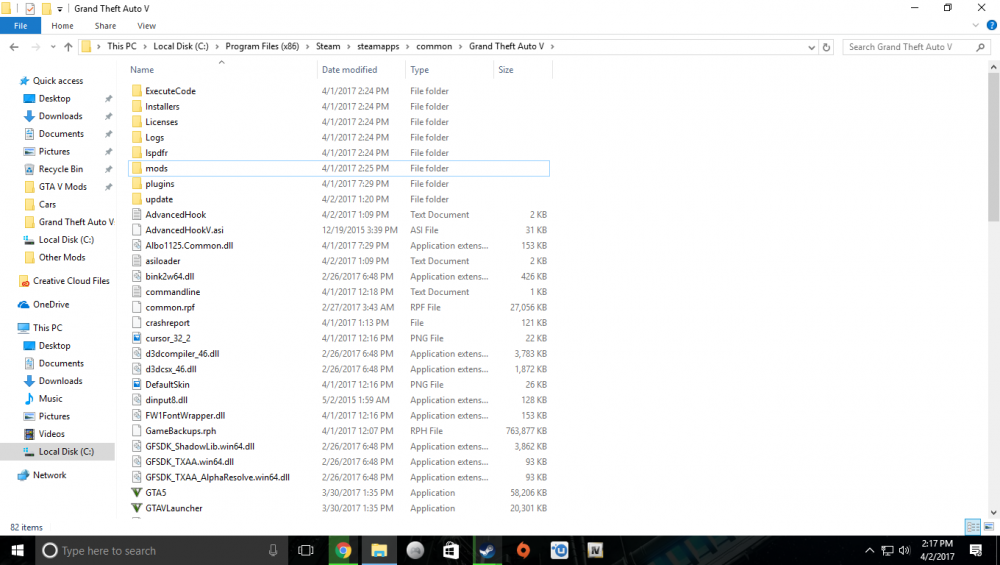
Task: Sort by the Date modified column header
Action: pyautogui.click(x=349, y=70)
